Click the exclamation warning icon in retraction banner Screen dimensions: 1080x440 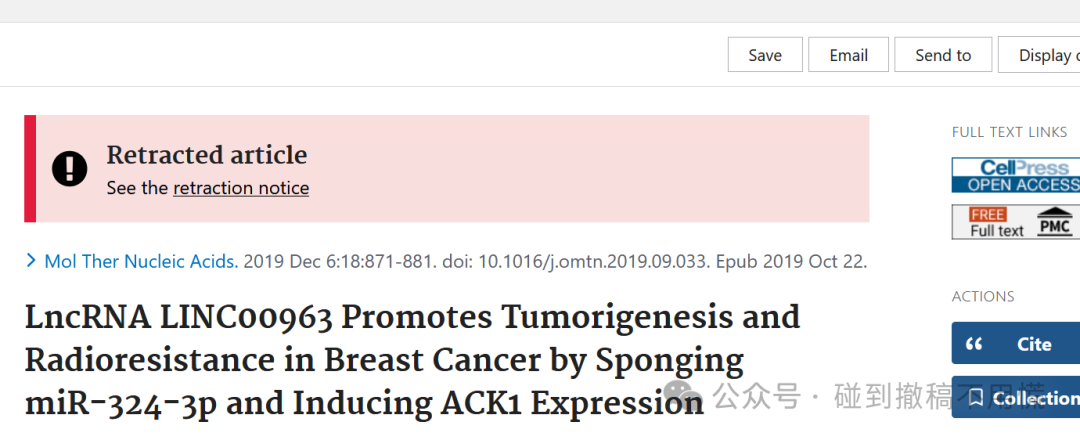pyautogui.click(x=70, y=169)
